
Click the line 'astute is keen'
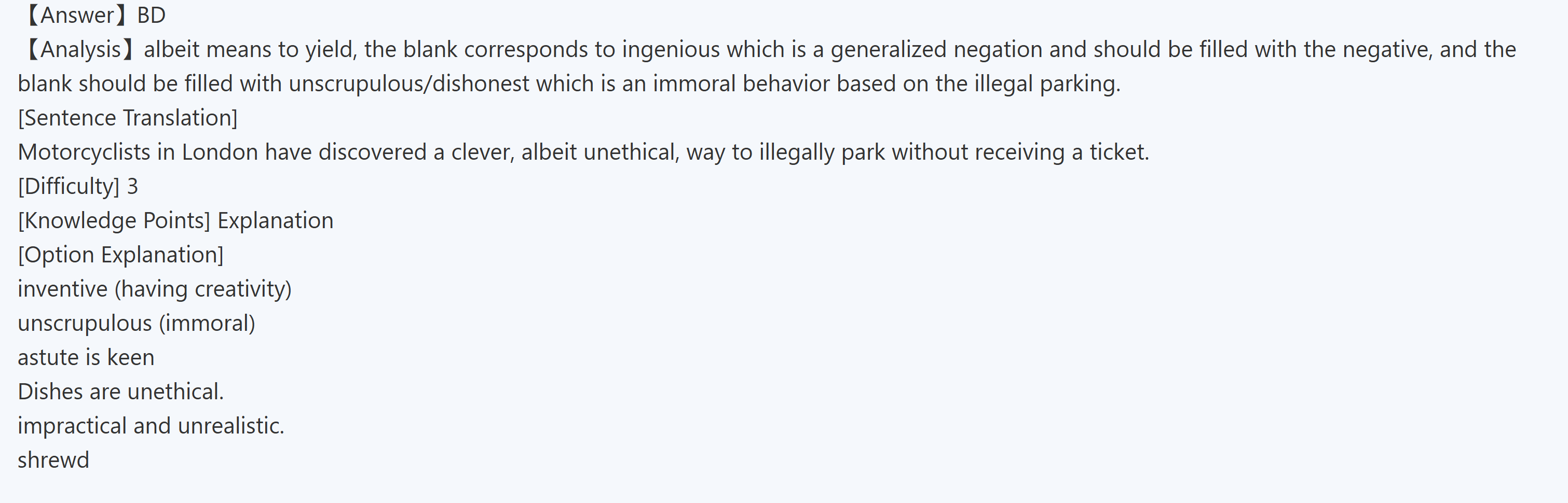[86, 357]
